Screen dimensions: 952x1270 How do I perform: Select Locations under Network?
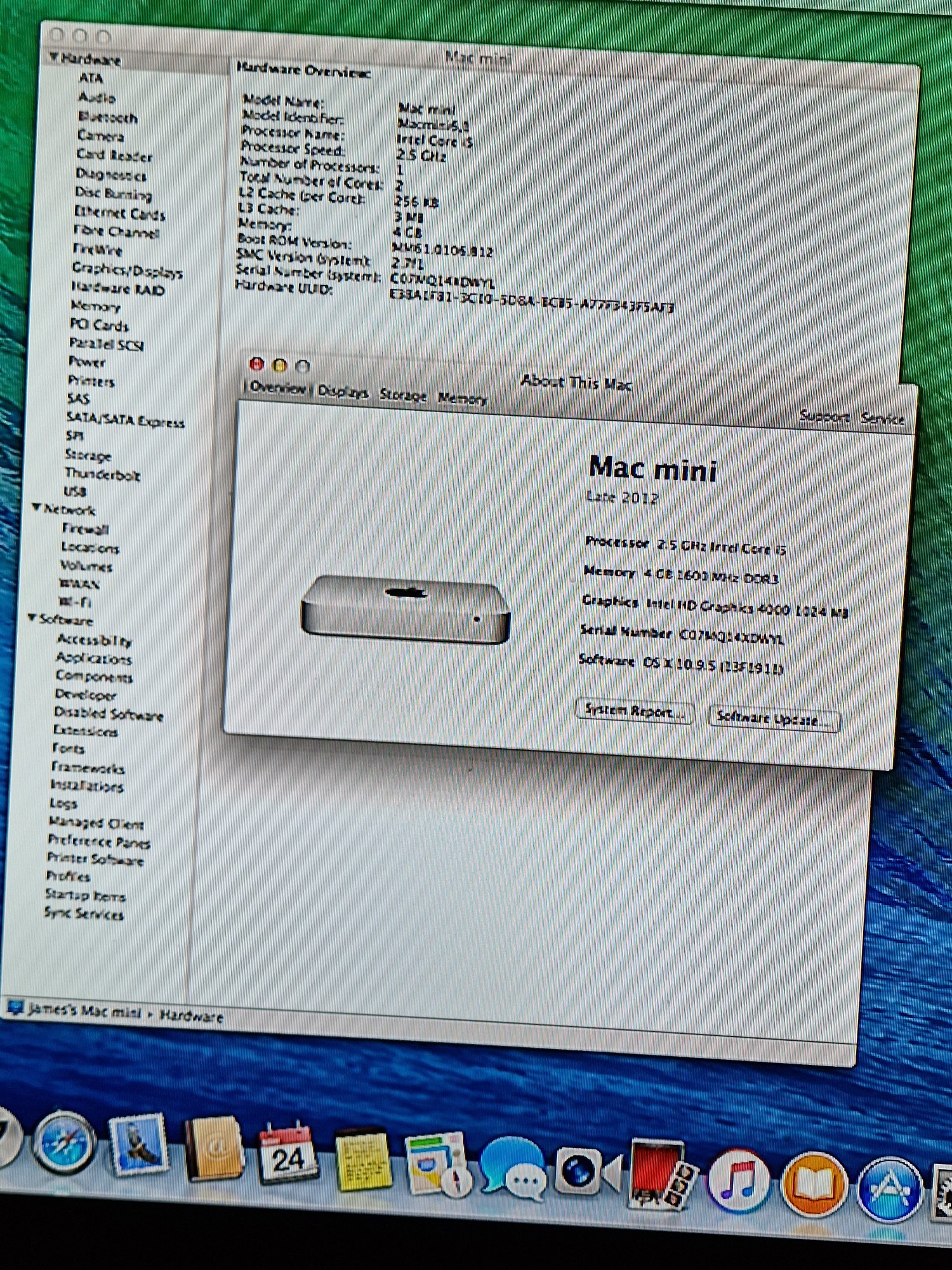(90, 547)
